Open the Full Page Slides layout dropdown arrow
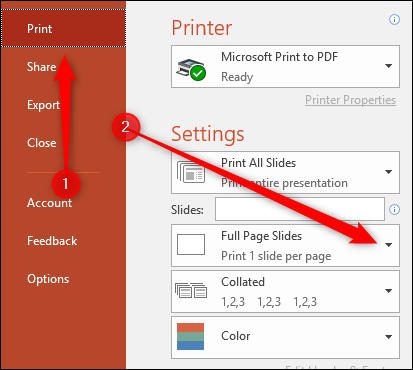Image resolution: width=413 pixels, height=370 pixels. (x=388, y=245)
